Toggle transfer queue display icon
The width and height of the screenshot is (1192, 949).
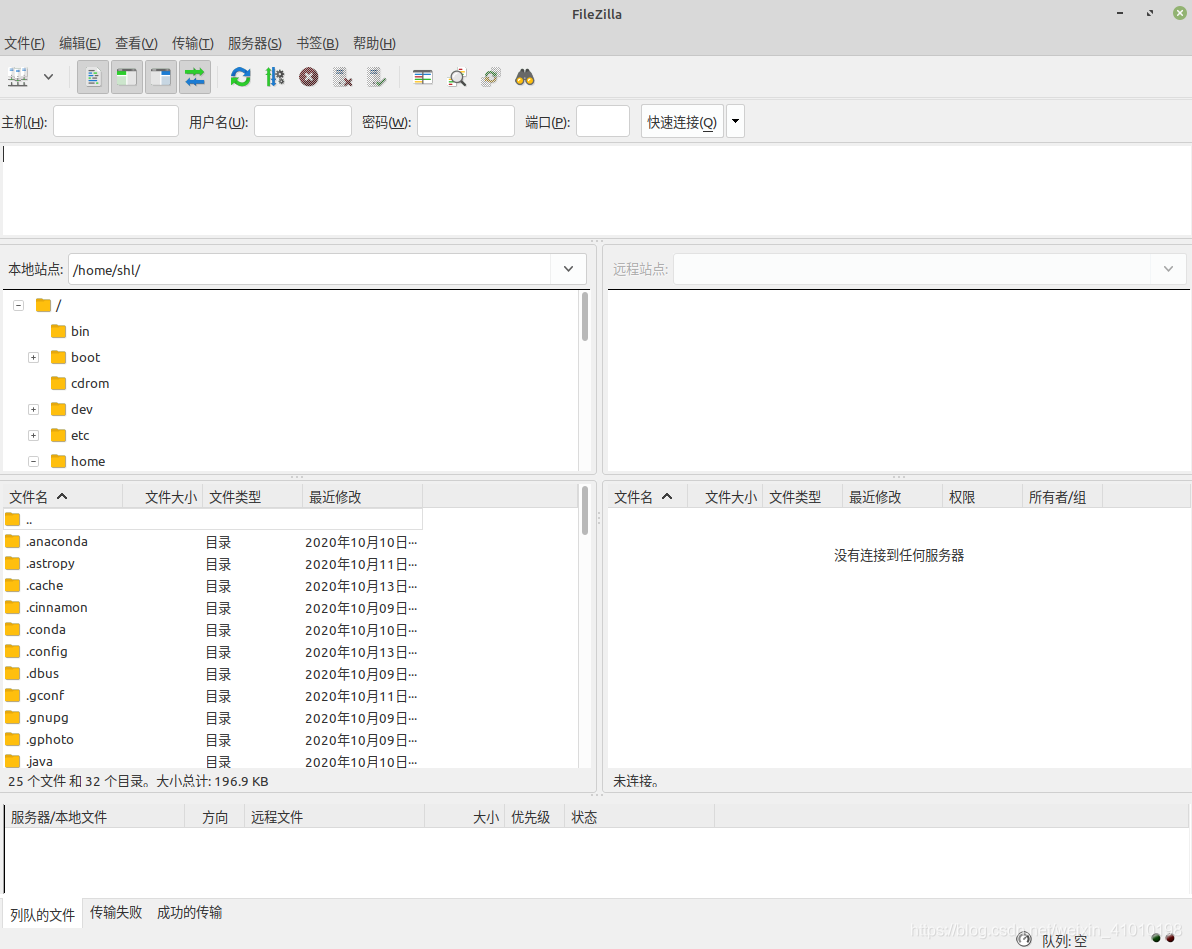[195, 77]
